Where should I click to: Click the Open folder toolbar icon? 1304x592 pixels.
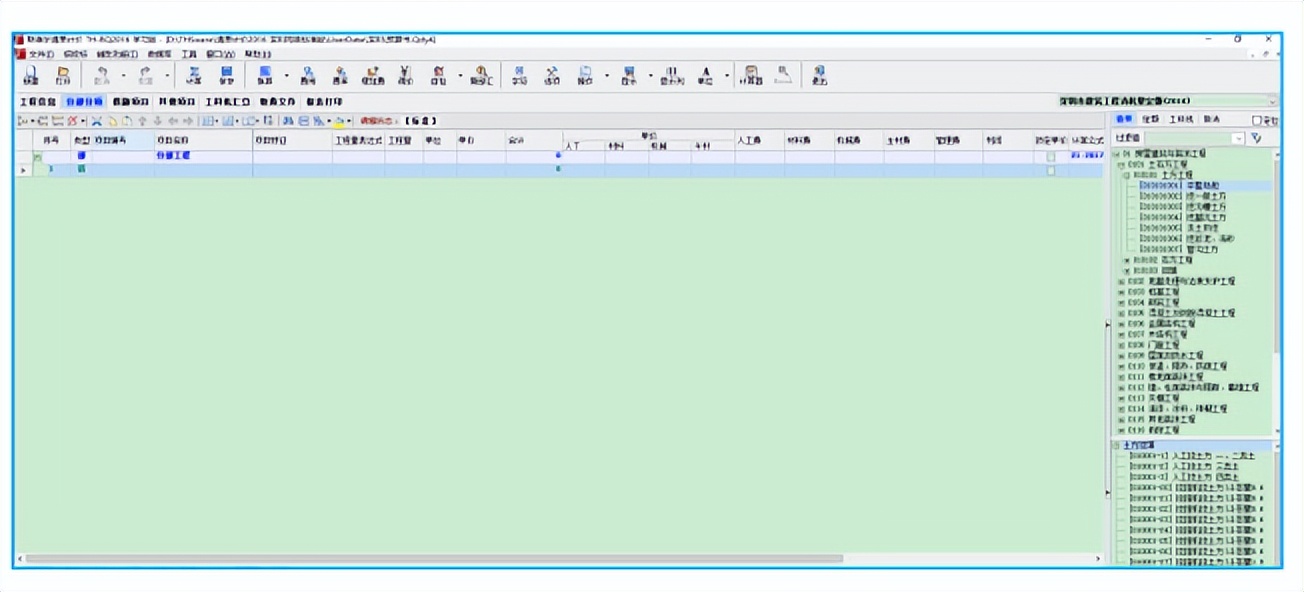63,76
